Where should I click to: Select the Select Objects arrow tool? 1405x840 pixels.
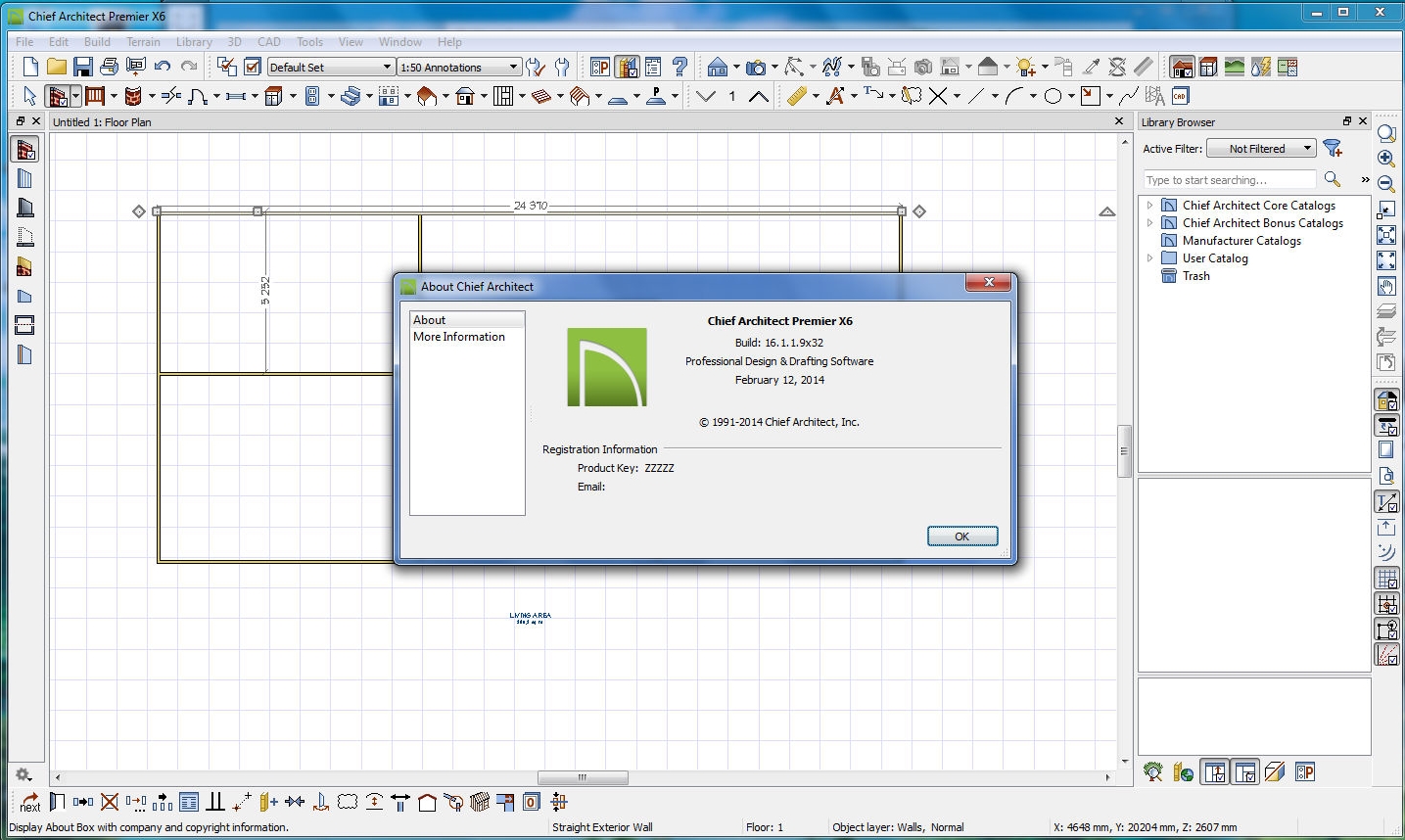[29, 96]
